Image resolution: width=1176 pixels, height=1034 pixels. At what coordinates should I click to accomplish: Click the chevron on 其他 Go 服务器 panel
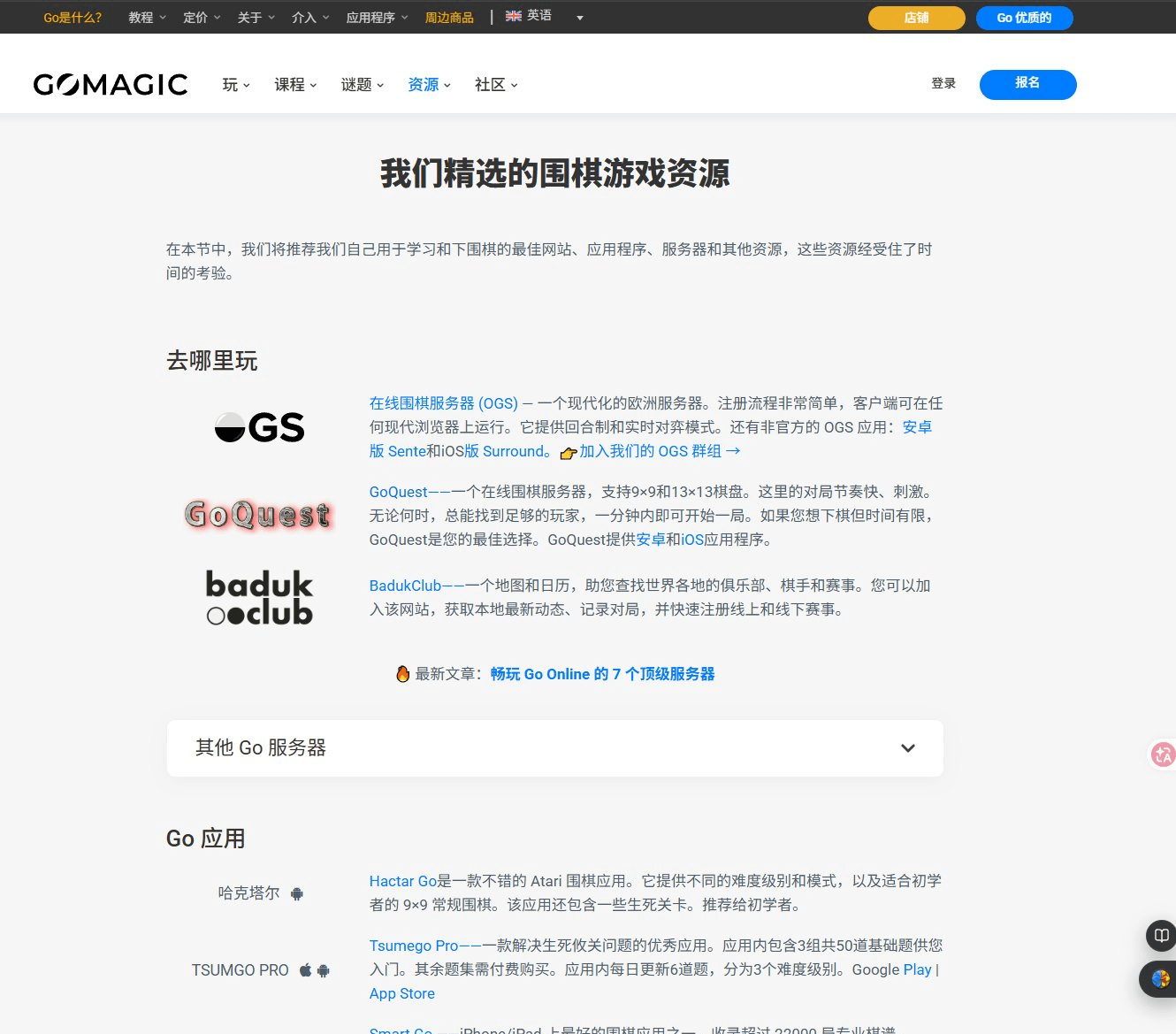[908, 748]
